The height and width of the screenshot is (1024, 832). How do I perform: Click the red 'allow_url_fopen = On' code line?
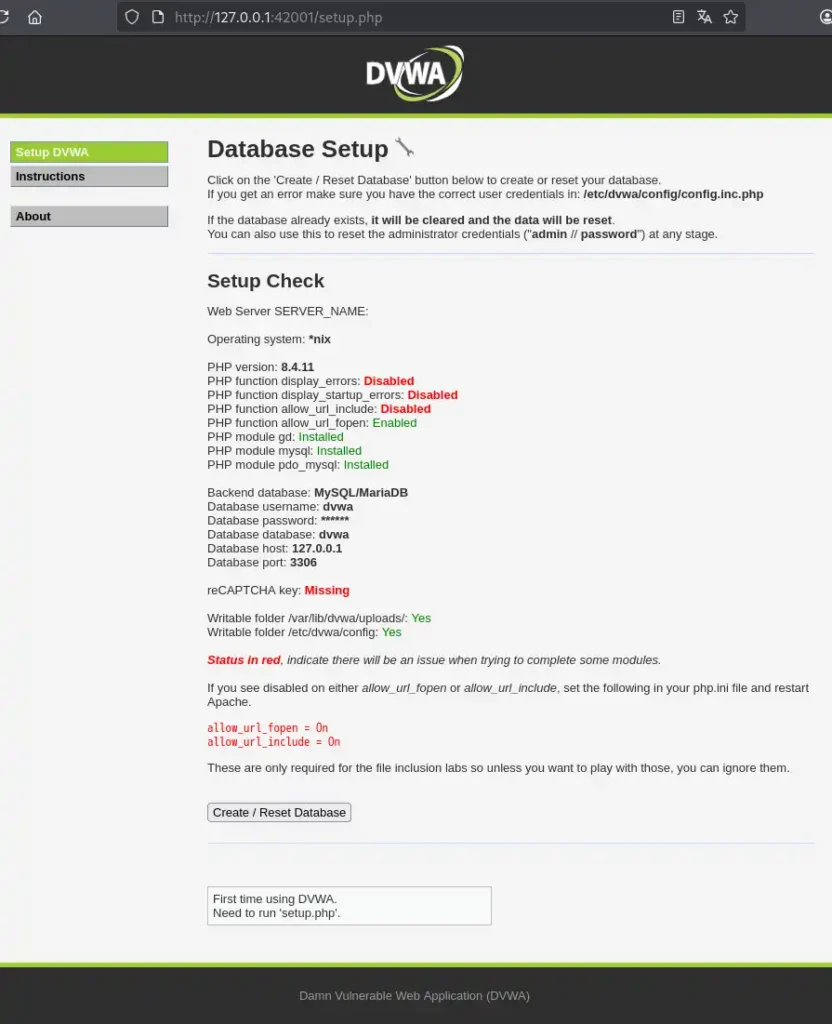point(267,728)
